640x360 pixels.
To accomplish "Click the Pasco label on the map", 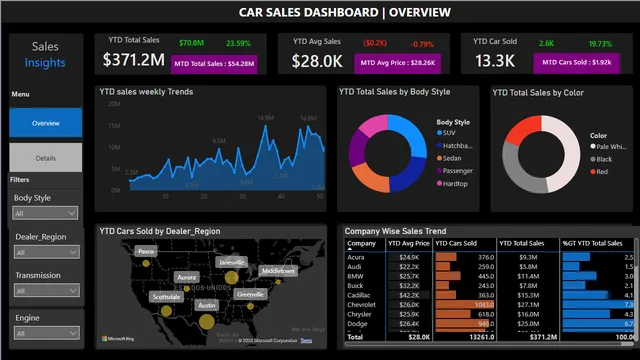I will (146, 251).
